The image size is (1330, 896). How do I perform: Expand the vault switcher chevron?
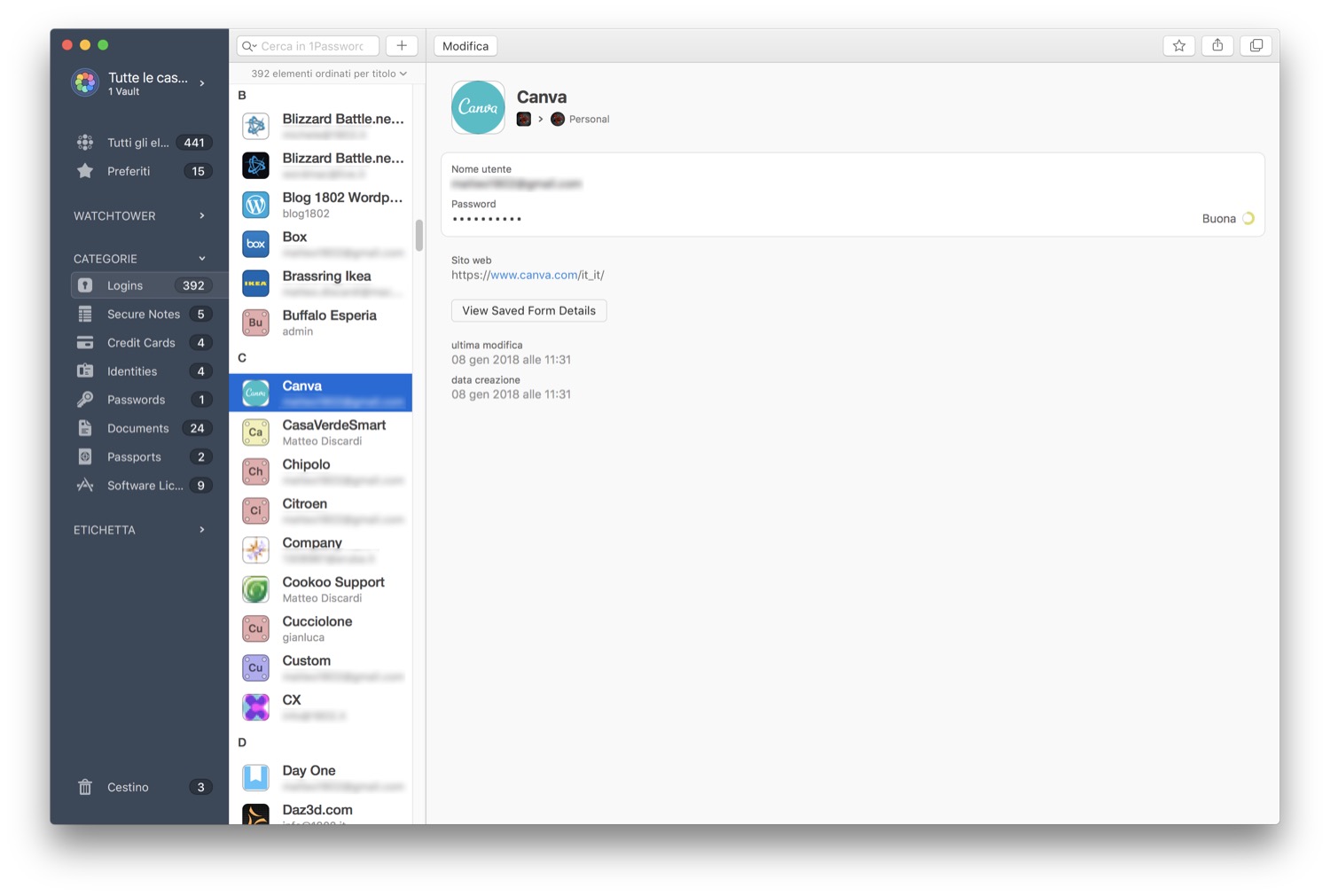pos(203,83)
